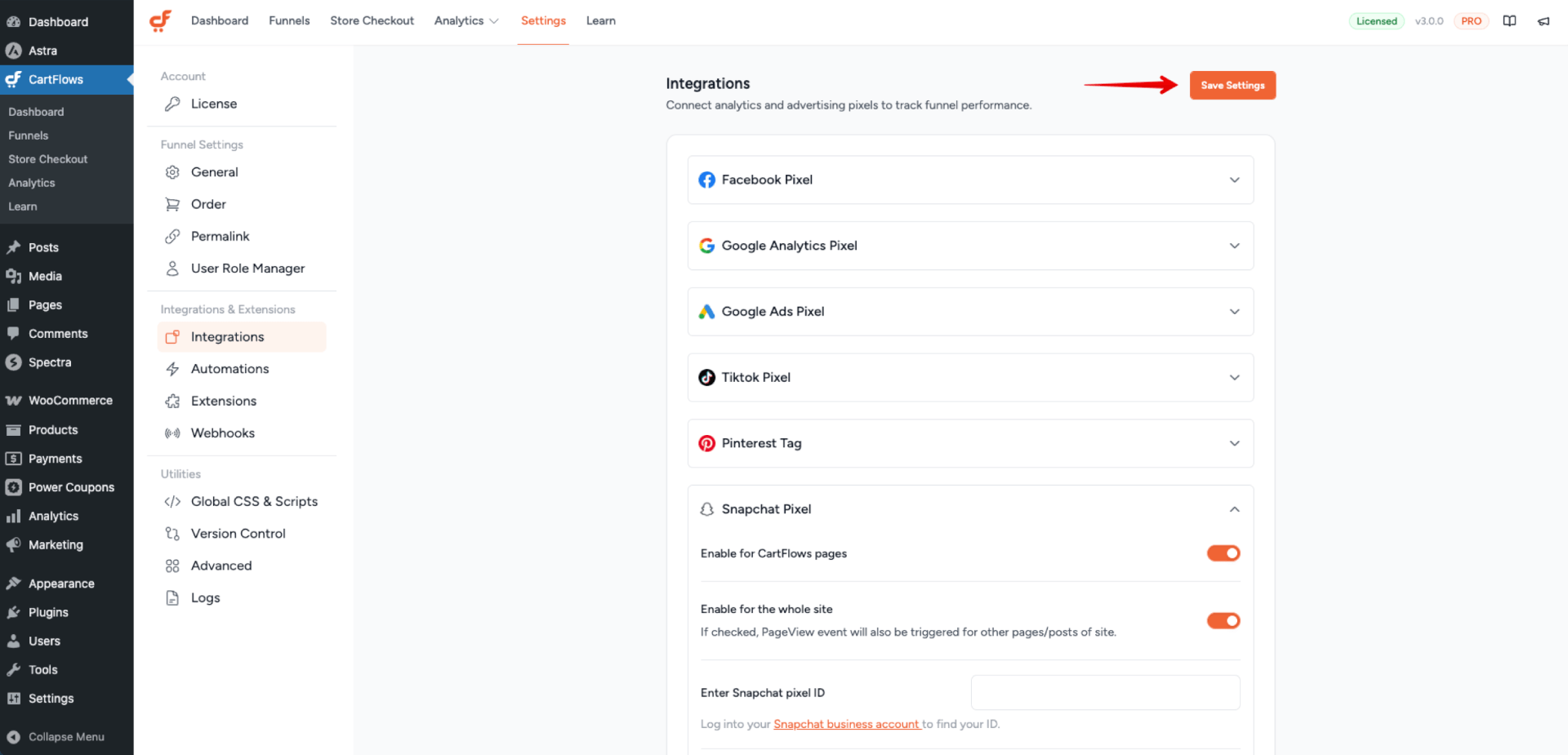The height and width of the screenshot is (755, 1568).
Task: Click the Save Settings button
Action: [x=1232, y=86]
